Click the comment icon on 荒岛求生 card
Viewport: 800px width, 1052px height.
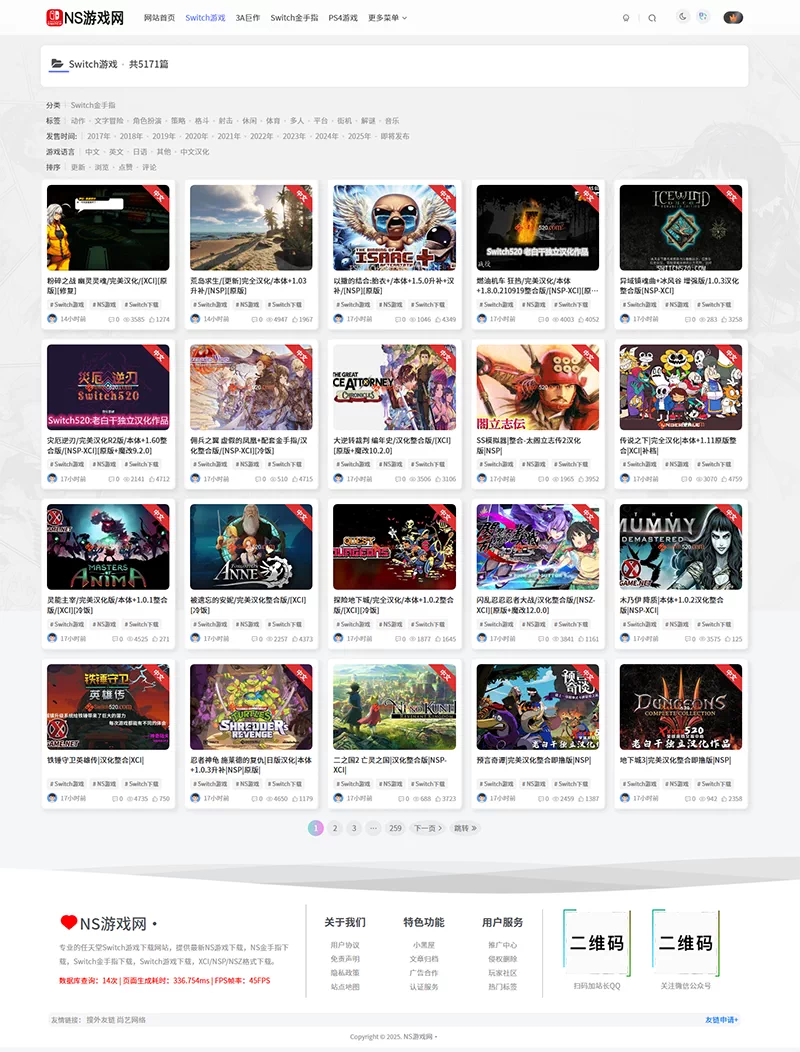pos(254,319)
